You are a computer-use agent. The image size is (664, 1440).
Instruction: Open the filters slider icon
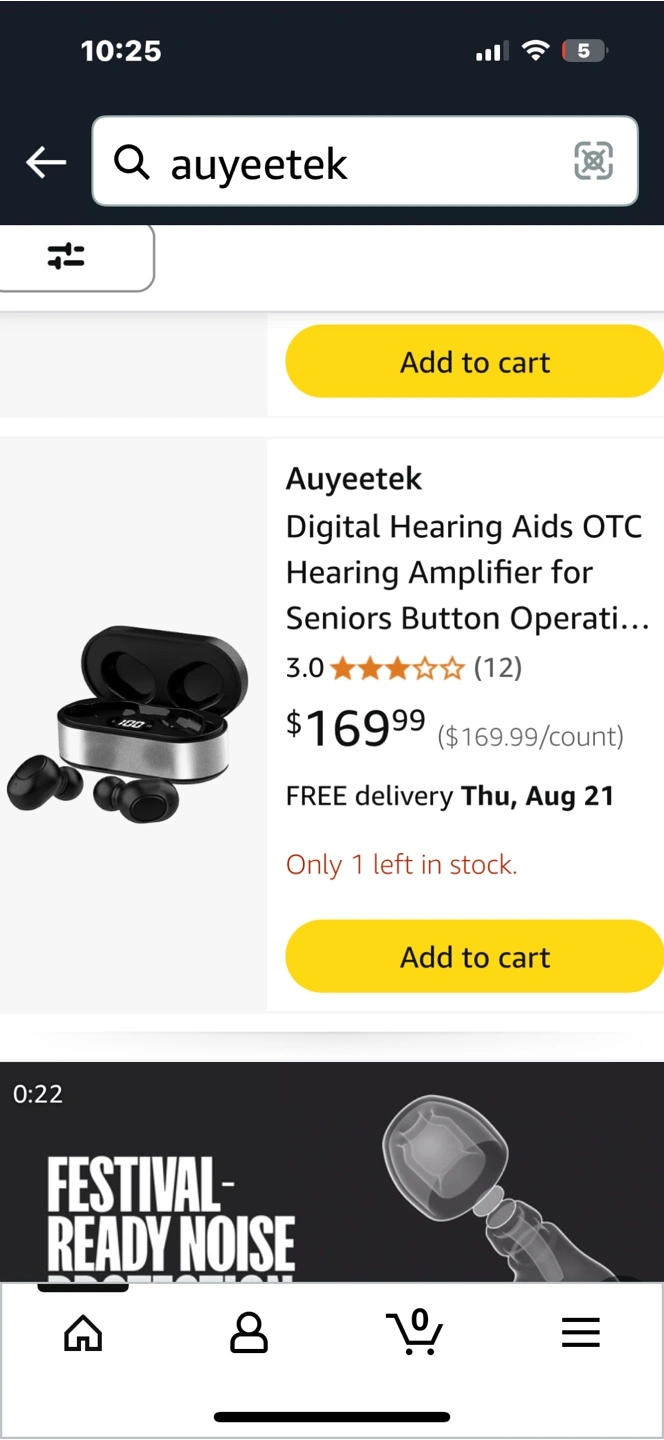66,257
